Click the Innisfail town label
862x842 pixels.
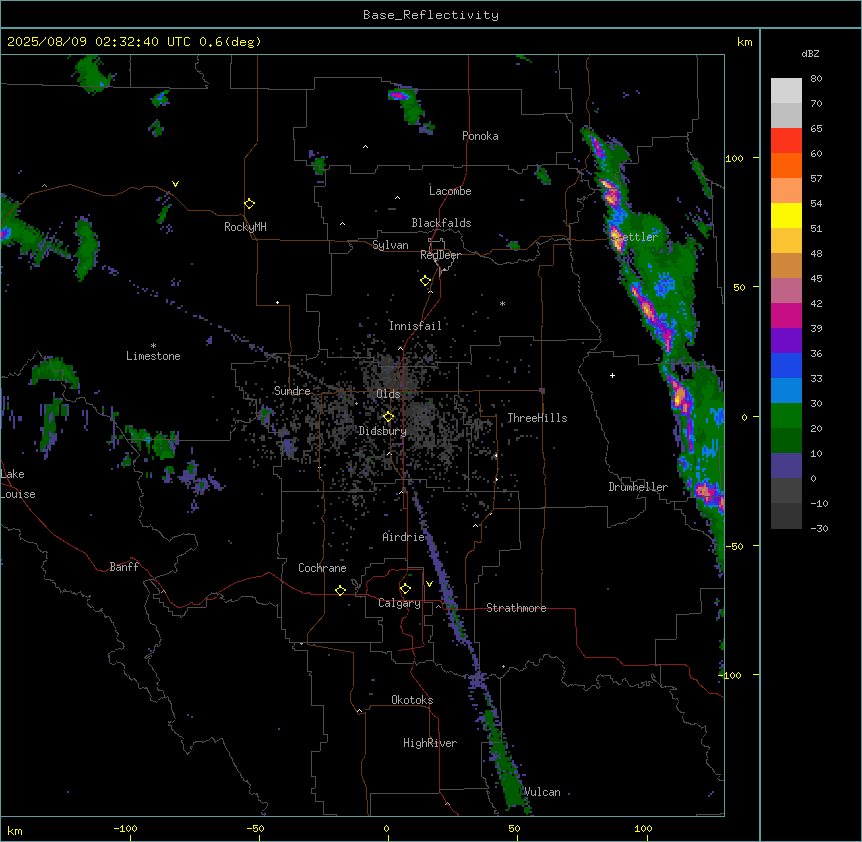coord(415,326)
